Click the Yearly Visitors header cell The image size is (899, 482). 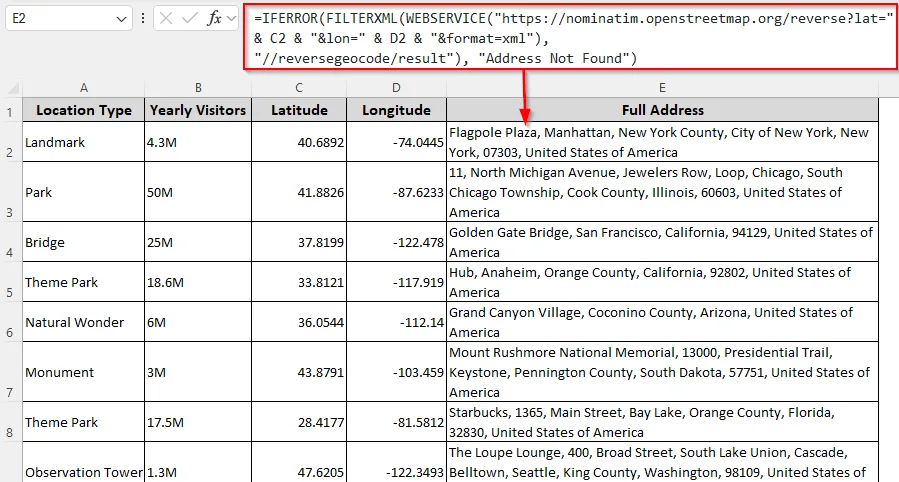tap(198, 110)
